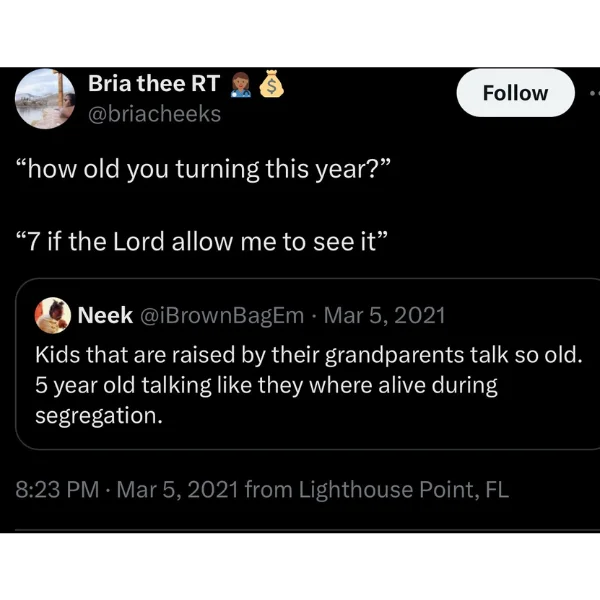Click the quoted text "5 year old talking"
The width and height of the screenshot is (600, 600).
tap(123, 385)
